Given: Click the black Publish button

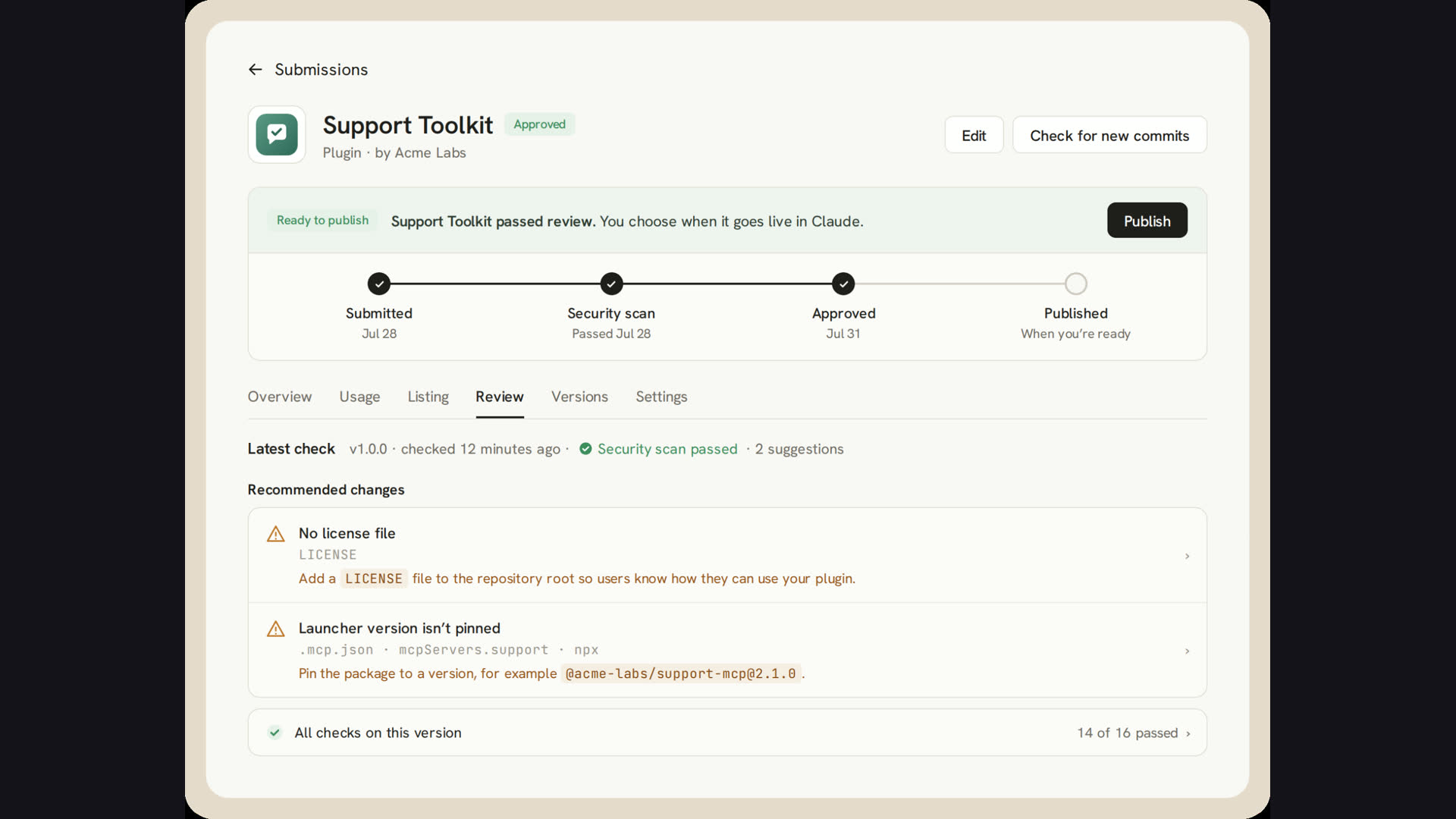Looking at the screenshot, I should (x=1147, y=221).
